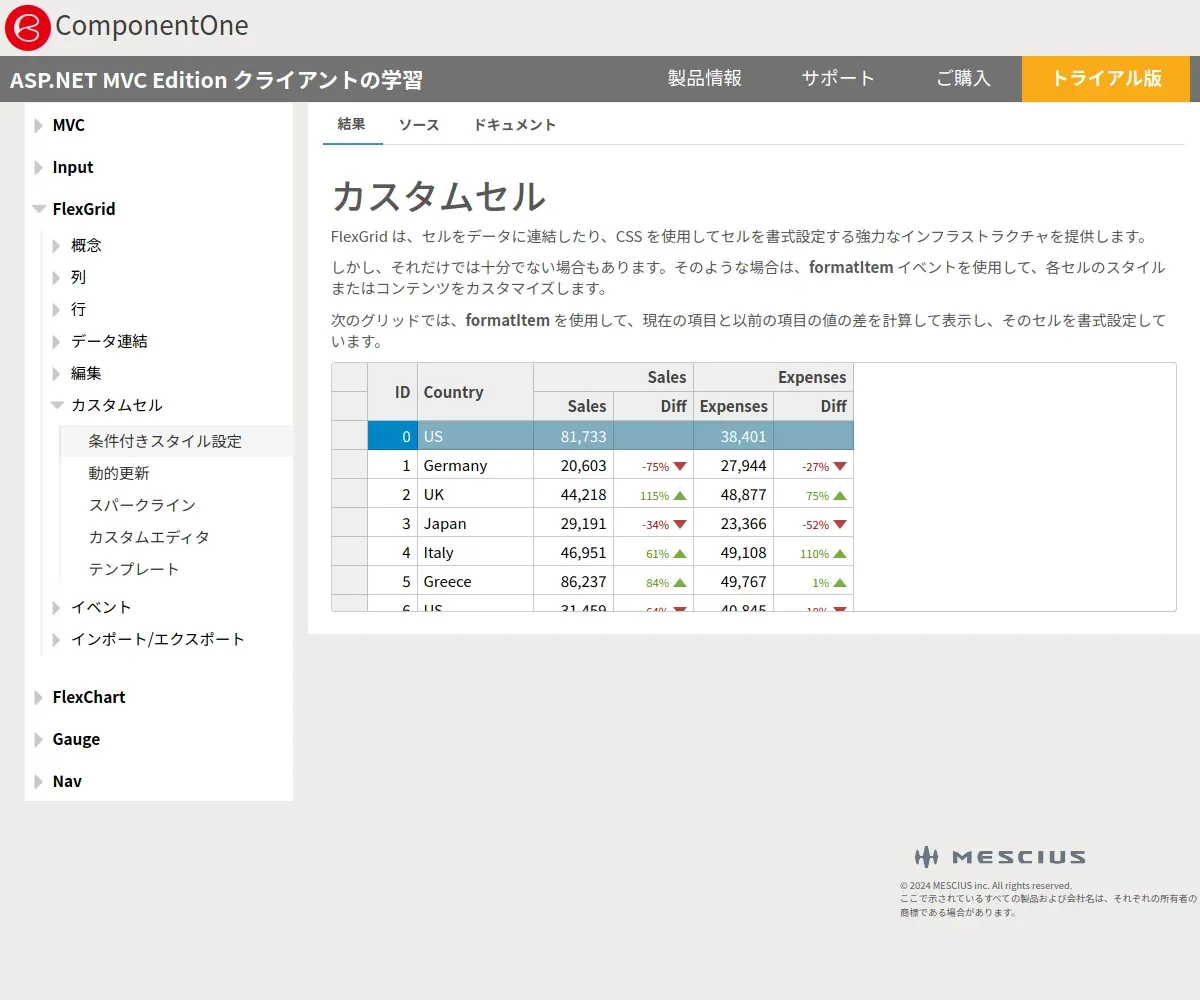The width and height of the screenshot is (1200, 1000).
Task: Open サポート in the top menu
Action: 838,79
